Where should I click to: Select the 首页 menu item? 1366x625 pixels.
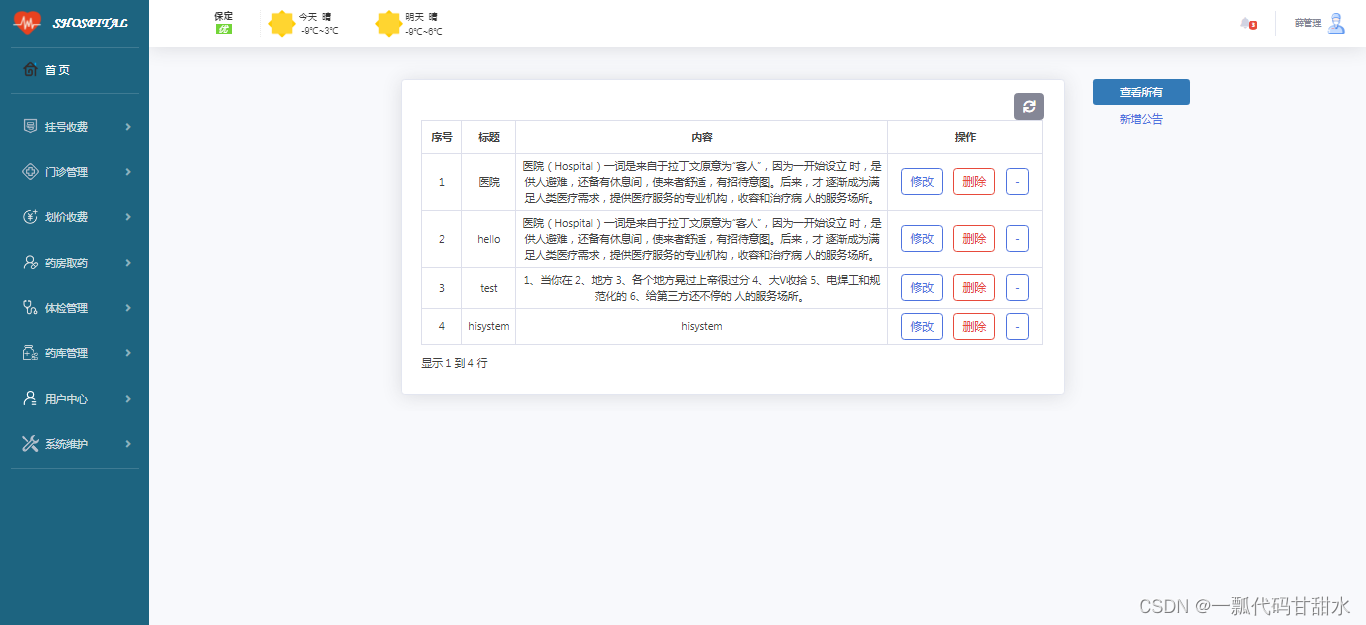(48, 70)
